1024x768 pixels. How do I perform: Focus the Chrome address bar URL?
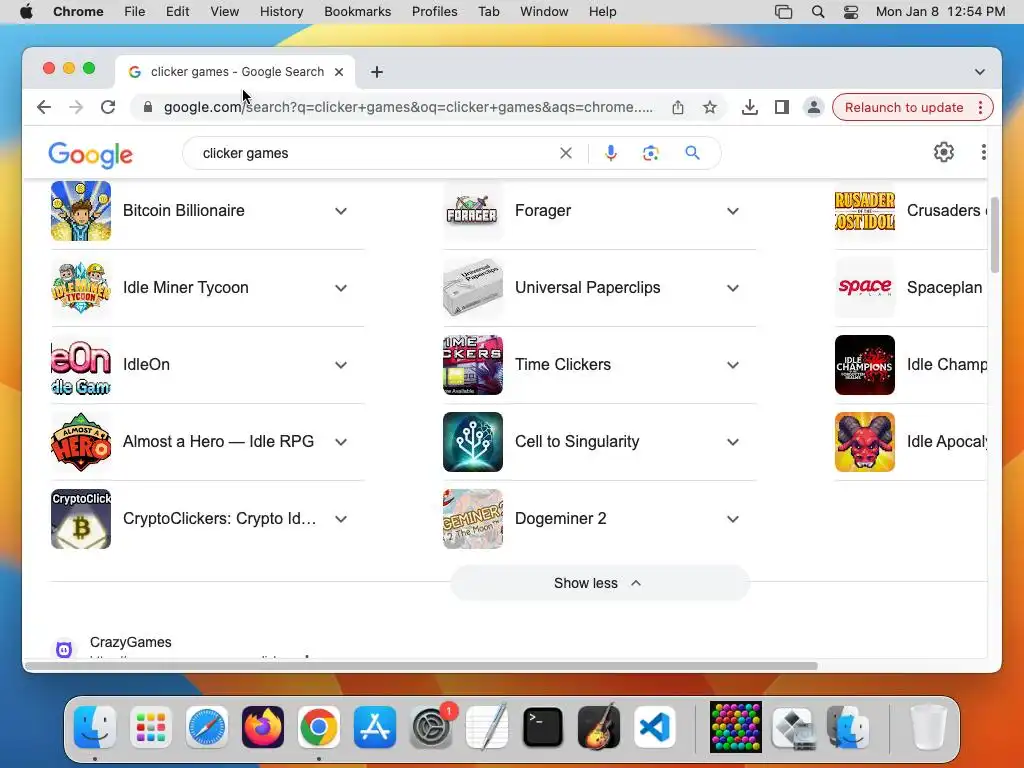coord(408,107)
